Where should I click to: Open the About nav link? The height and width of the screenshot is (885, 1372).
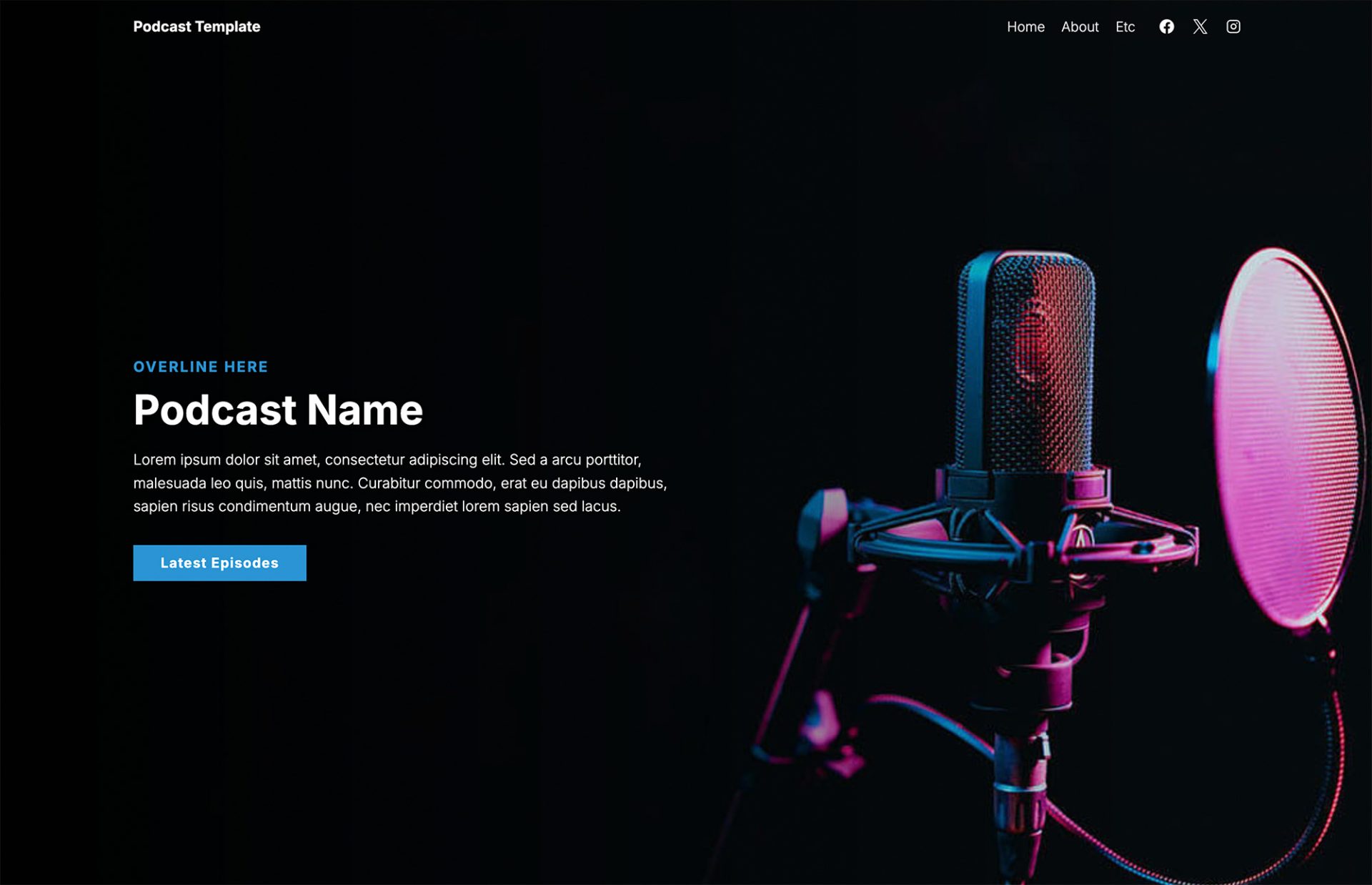[1080, 26]
